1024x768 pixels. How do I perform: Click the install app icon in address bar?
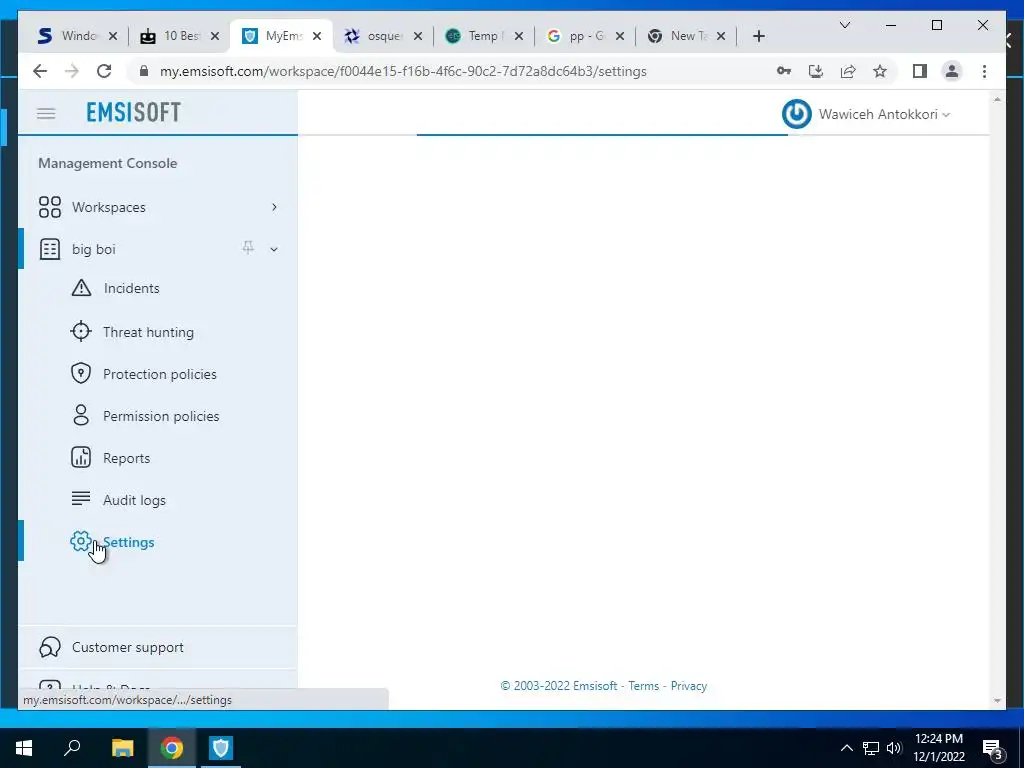(x=816, y=71)
